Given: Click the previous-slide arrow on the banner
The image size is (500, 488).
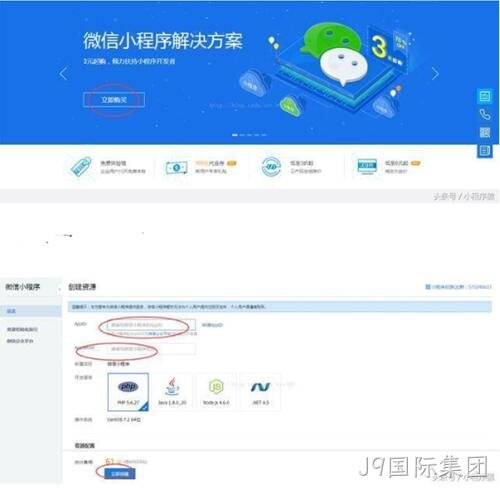Looking at the screenshot, I should point(63,73).
